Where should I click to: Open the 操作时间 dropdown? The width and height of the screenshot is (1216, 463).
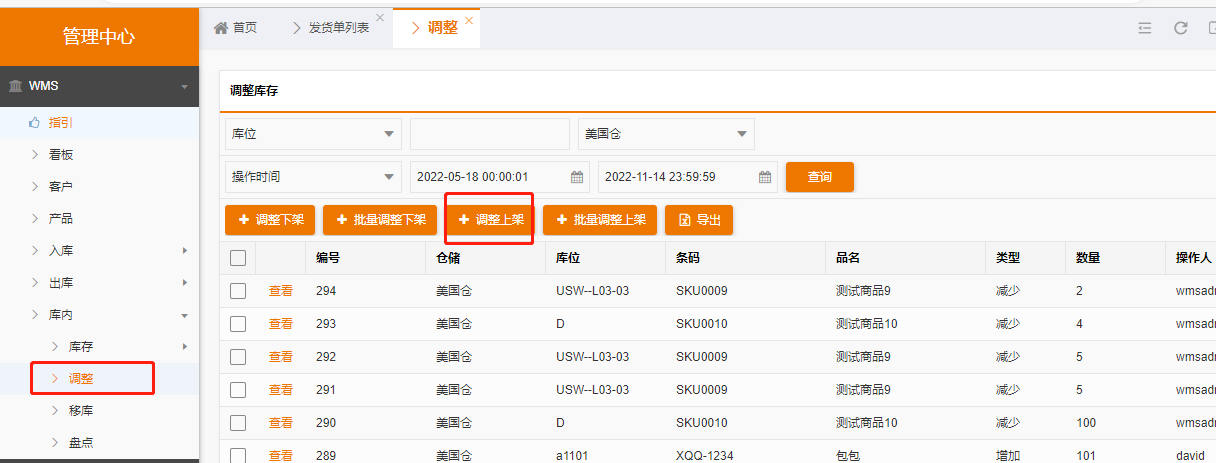[x=313, y=177]
